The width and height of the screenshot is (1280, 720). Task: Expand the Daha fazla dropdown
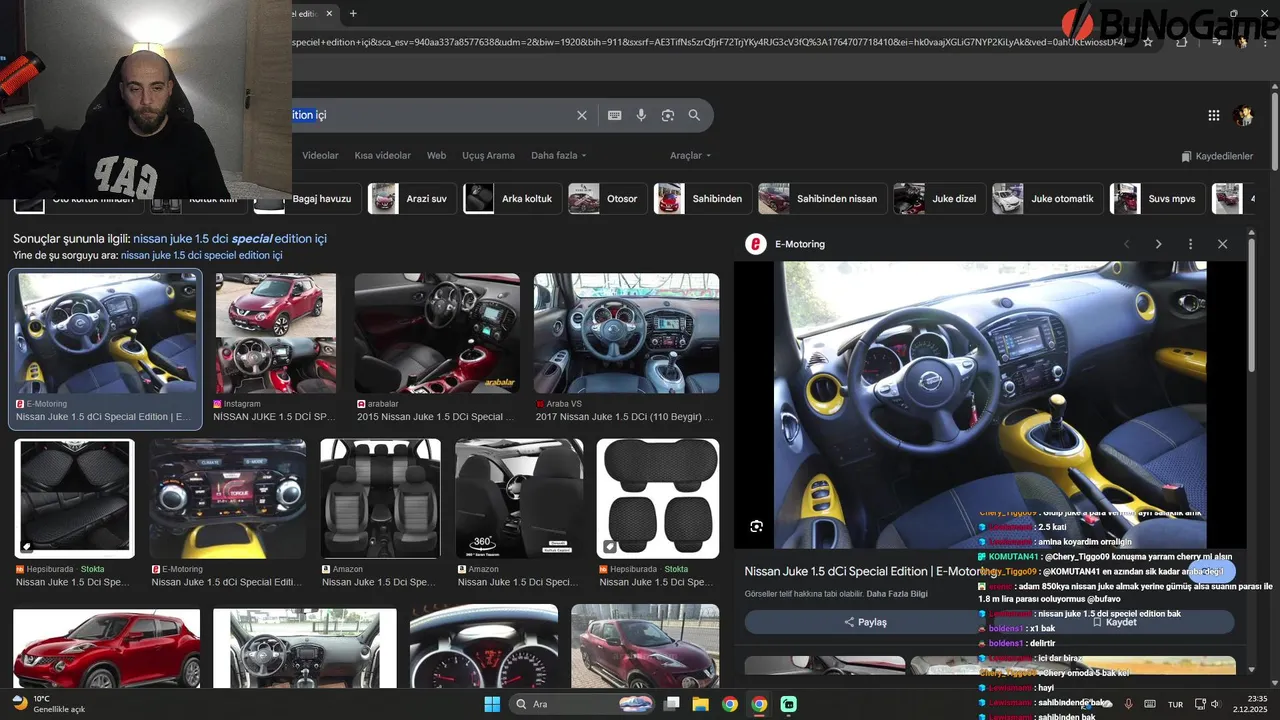tap(559, 156)
